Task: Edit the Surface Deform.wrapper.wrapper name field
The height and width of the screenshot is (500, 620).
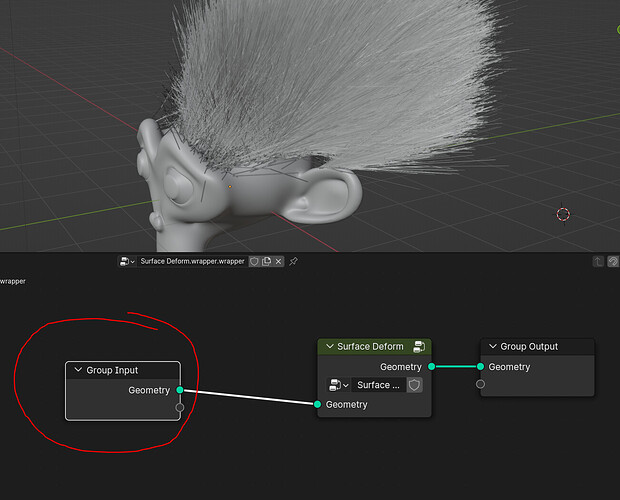Action: coord(193,262)
